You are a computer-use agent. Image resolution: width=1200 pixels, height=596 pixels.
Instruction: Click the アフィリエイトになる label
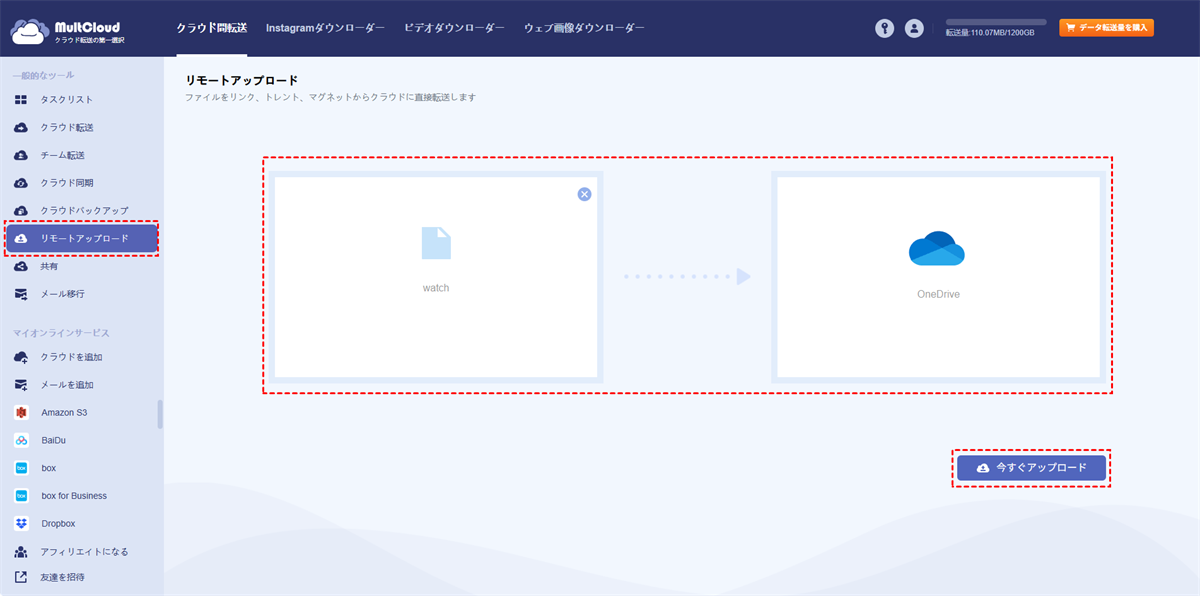(x=85, y=552)
